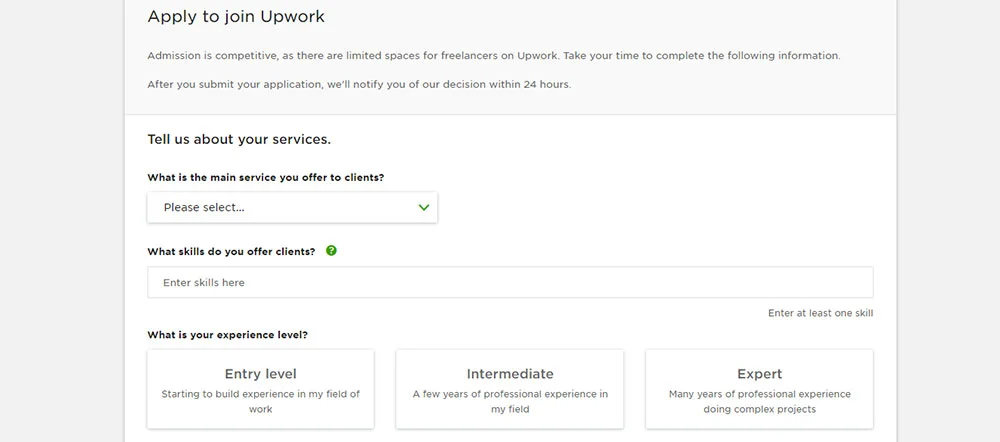Click 'Enter at least one skill' hint
Image resolution: width=1000 pixels, height=442 pixels.
tap(820, 313)
